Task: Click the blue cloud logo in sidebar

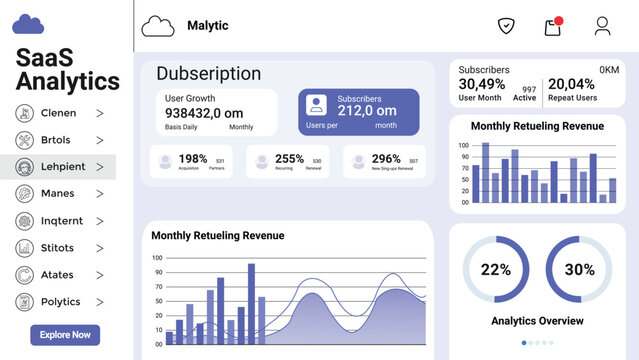Action: (x=28, y=24)
